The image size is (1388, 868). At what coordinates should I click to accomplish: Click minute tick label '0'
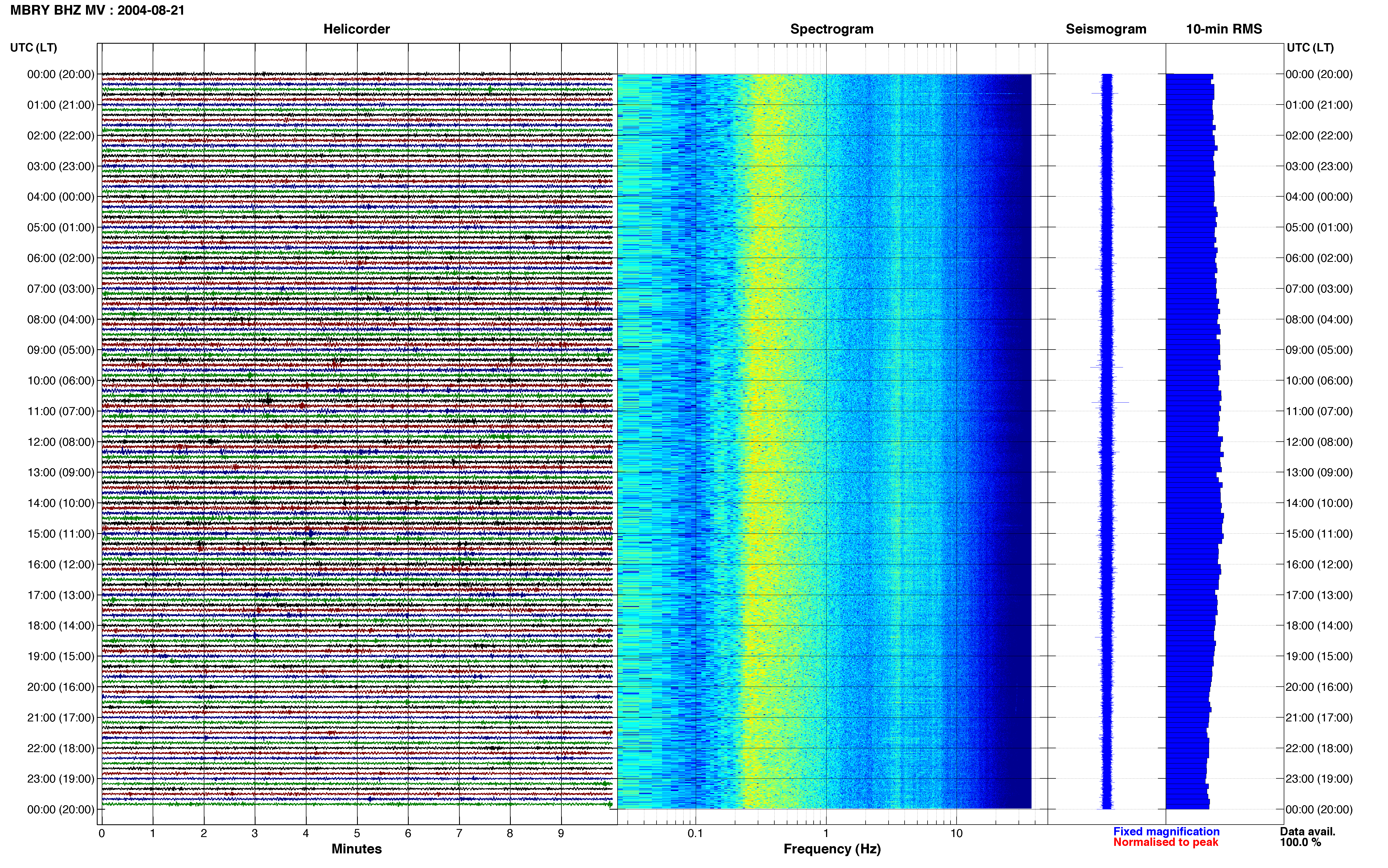101,833
